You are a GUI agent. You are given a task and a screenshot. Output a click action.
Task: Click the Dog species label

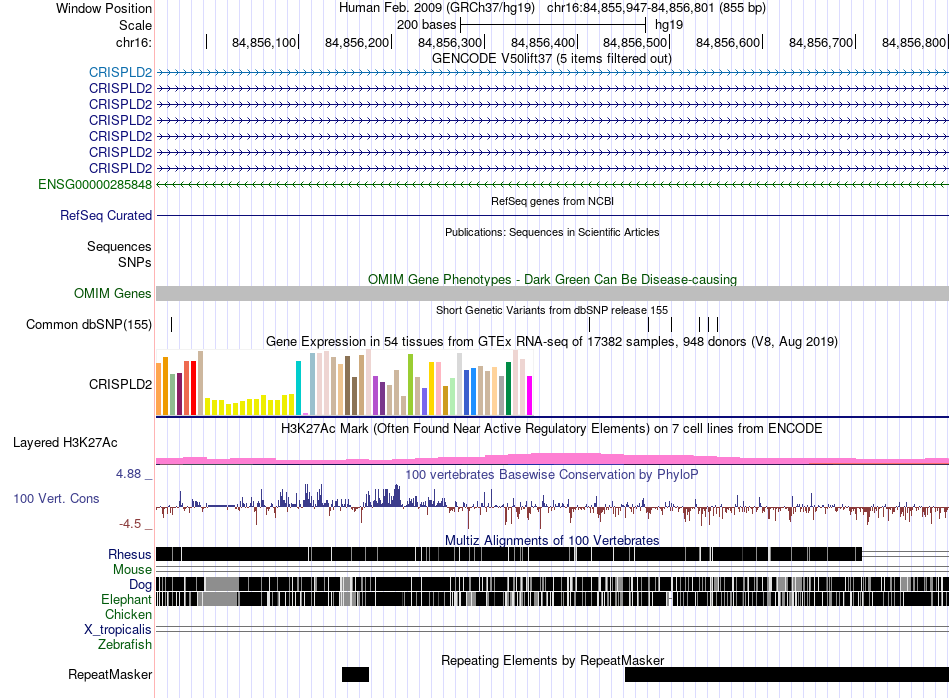pos(140,585)
